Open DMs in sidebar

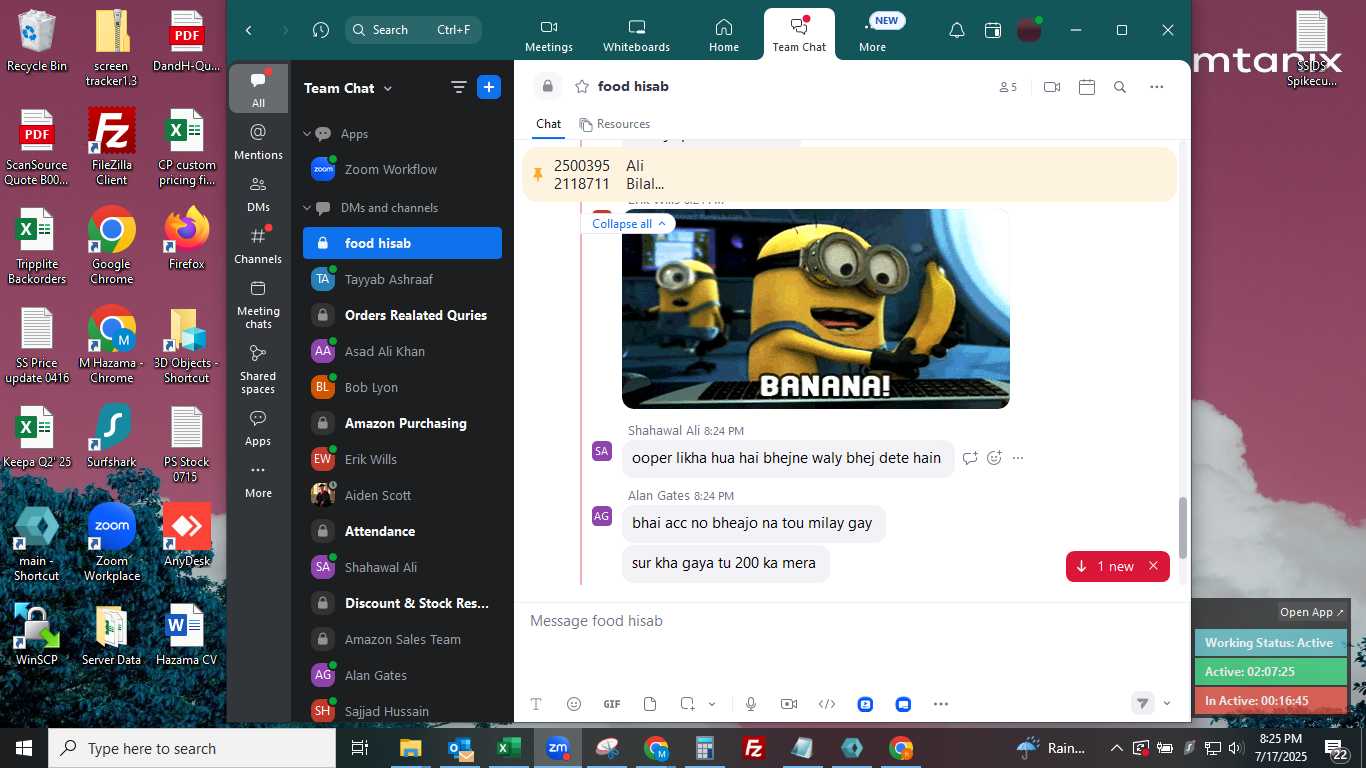pos(258,193)
